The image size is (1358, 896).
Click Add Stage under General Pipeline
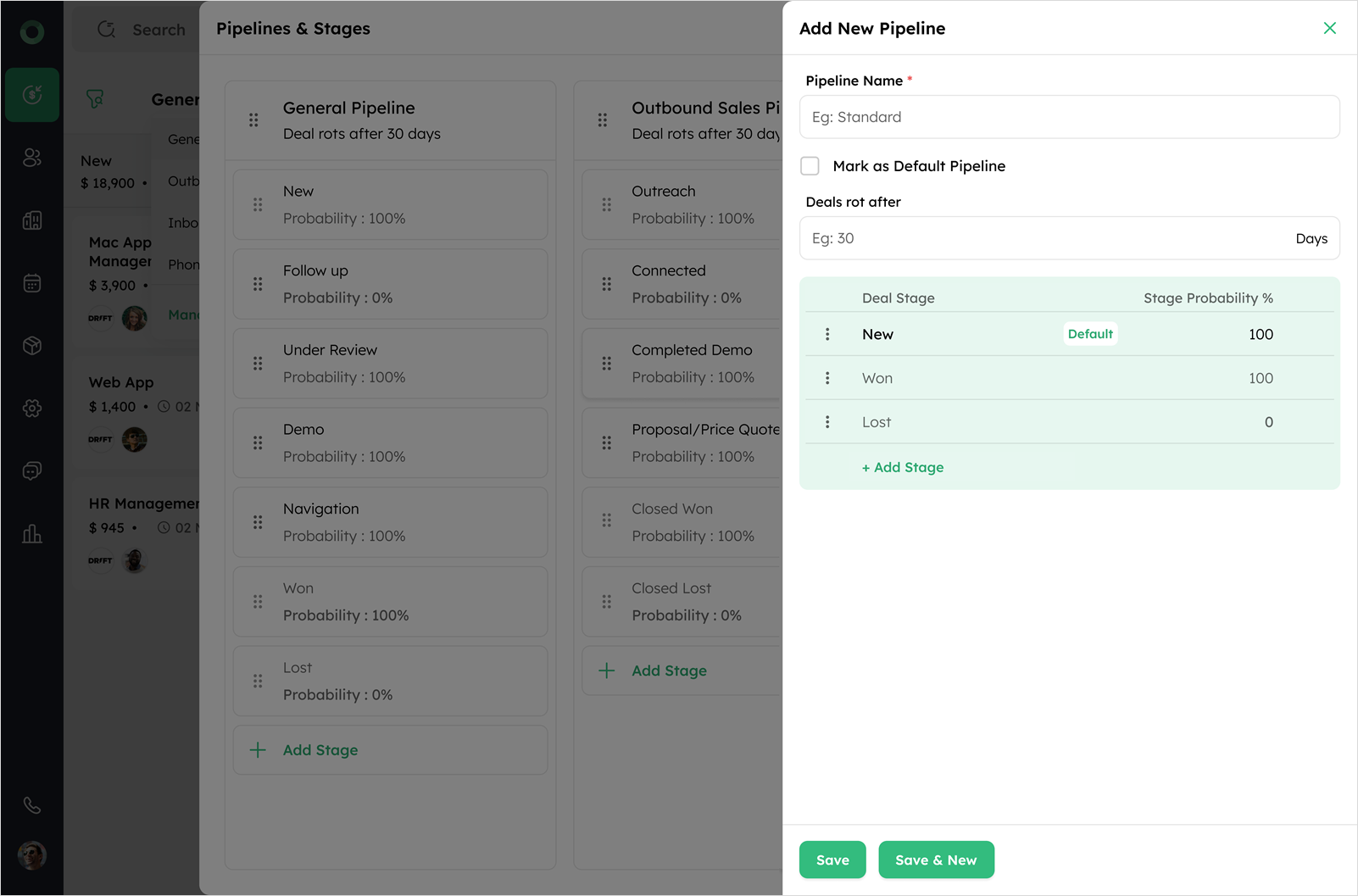pos(320,750)
